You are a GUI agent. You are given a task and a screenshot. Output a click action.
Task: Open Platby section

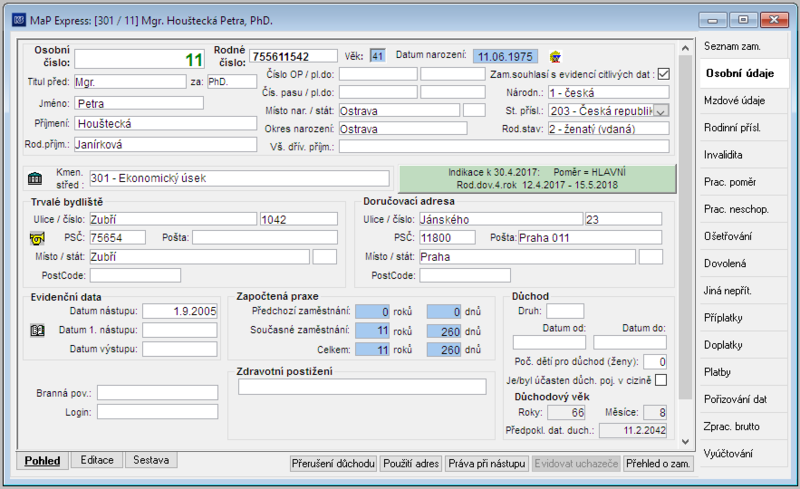pos(743,372)
